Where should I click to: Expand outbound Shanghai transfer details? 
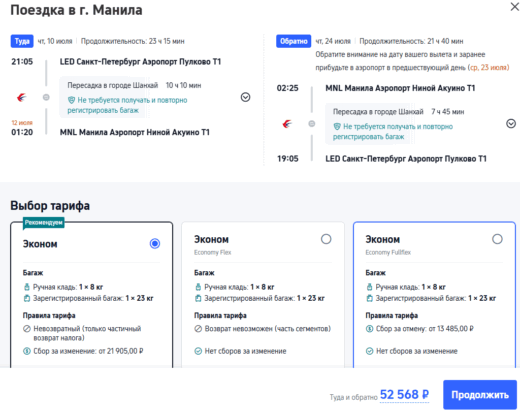click(x=246, y=97)
